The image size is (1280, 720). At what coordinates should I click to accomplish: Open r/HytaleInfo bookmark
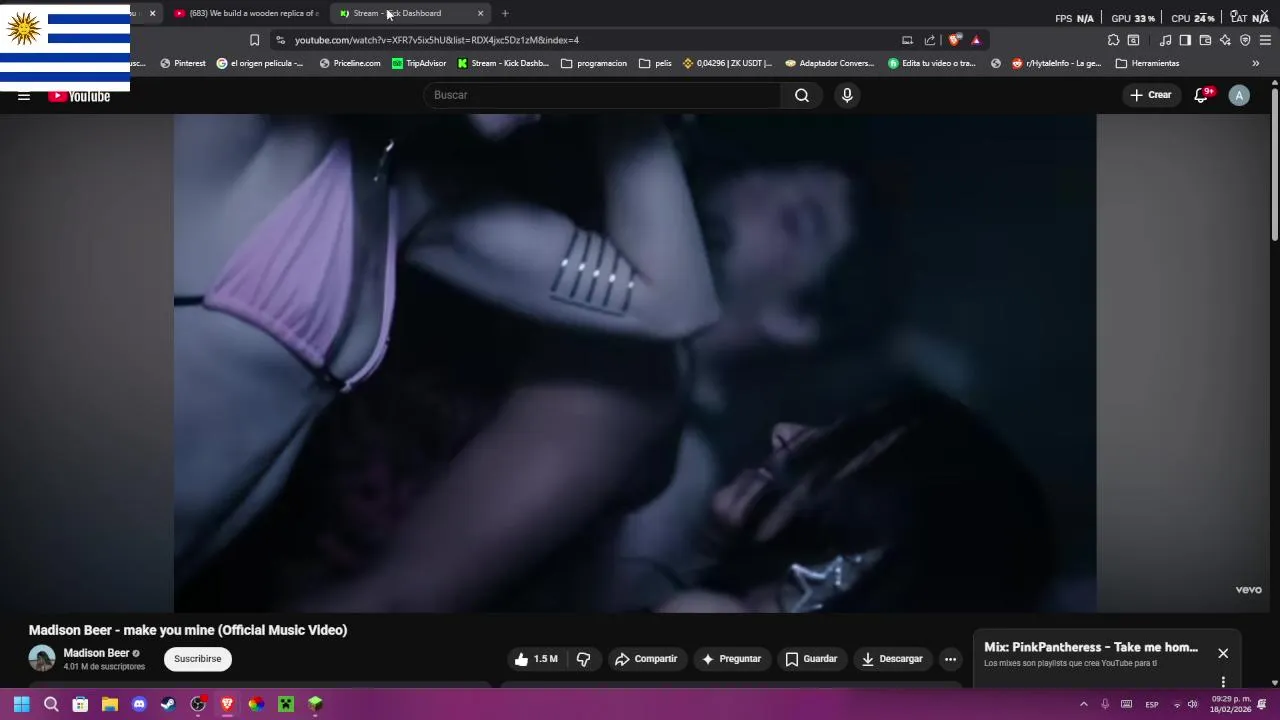(x=1056, y=63)
